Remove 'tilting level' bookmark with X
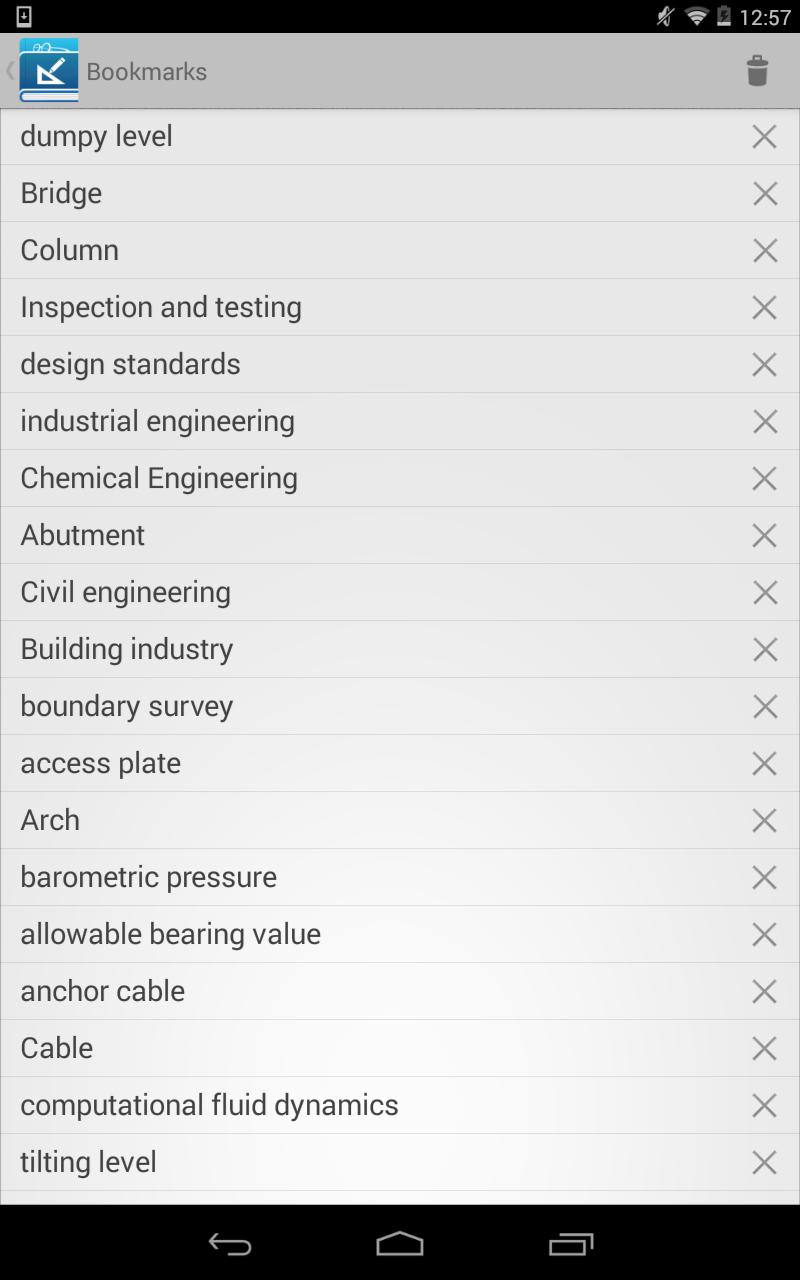800x1280 pixels. point(764,1163)
